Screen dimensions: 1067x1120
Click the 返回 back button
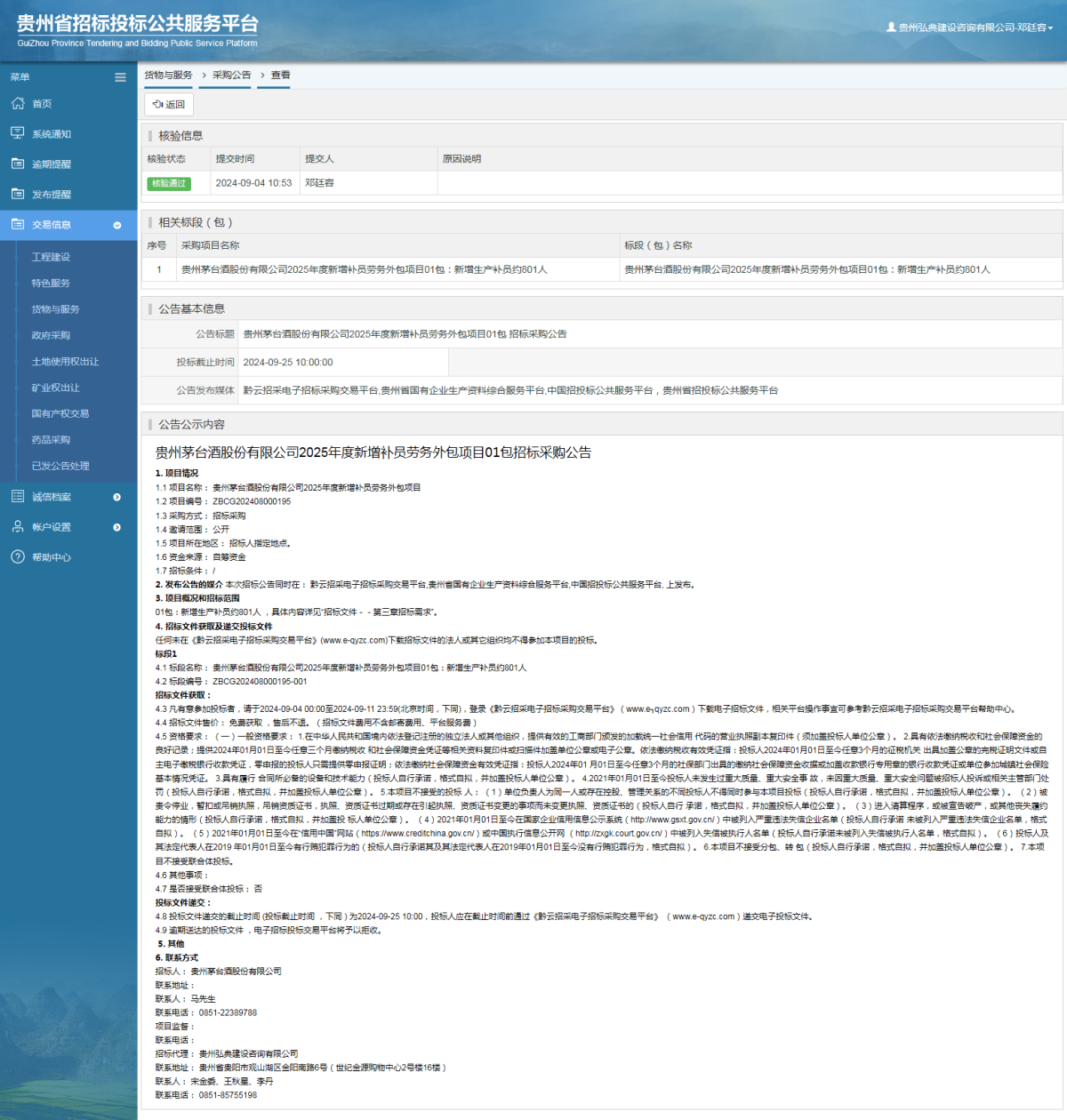pos(169,104)
